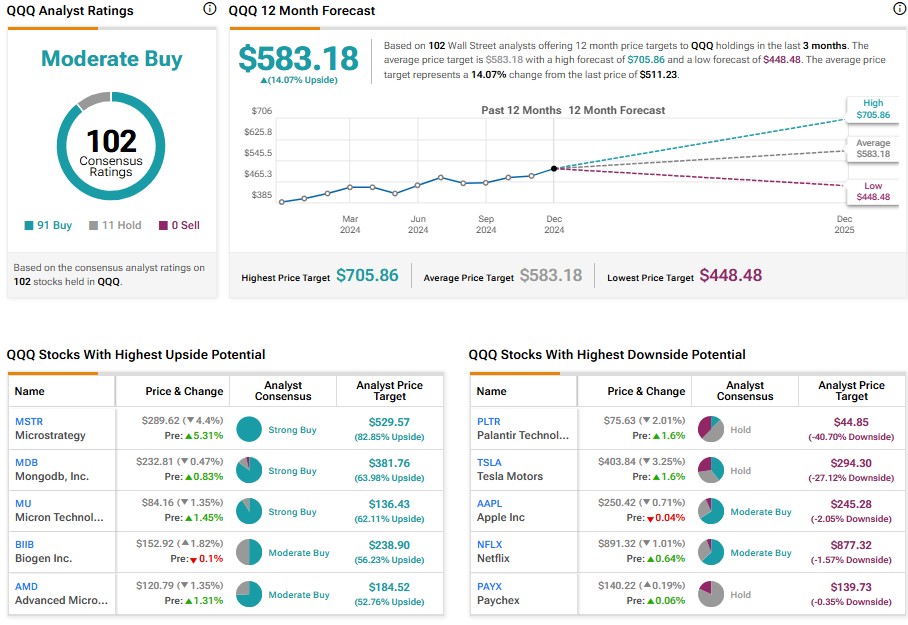The height and width of the screenshot is (625, 908).
Task: Open the PLTR ticker link
Action: 489,422
